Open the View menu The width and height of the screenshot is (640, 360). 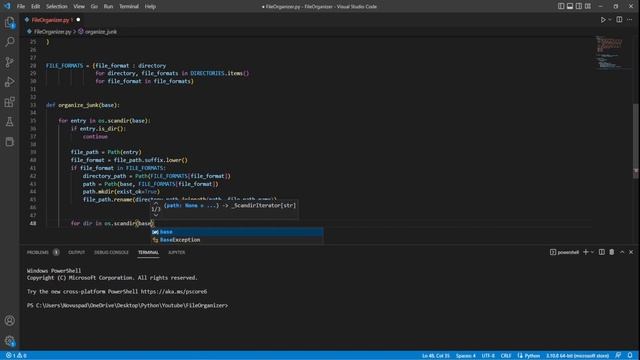pos(79,7)
